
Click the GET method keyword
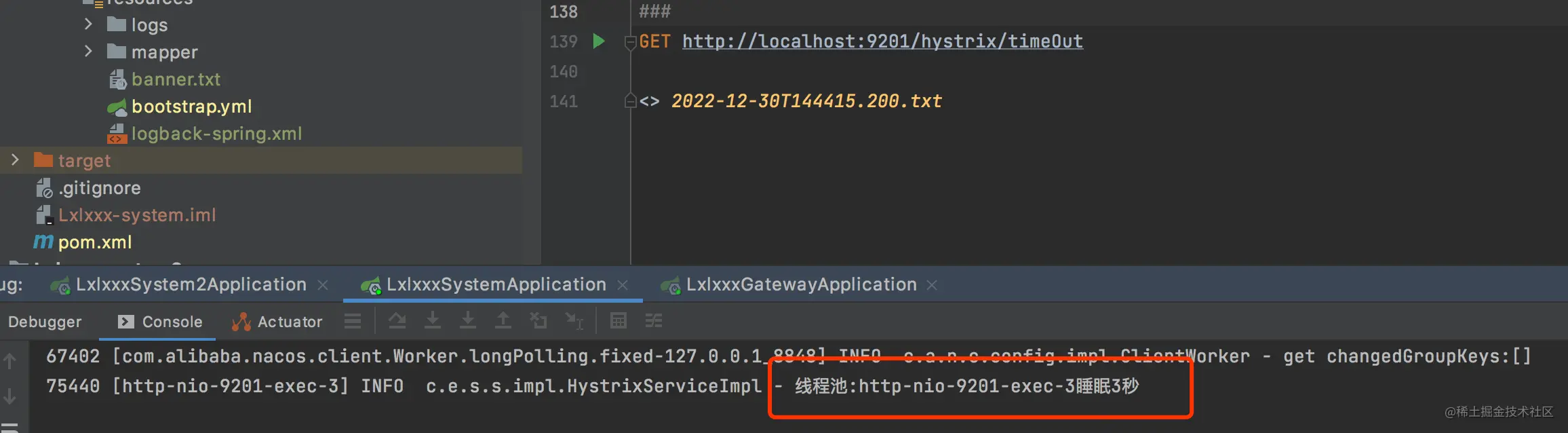click(654, 41)
